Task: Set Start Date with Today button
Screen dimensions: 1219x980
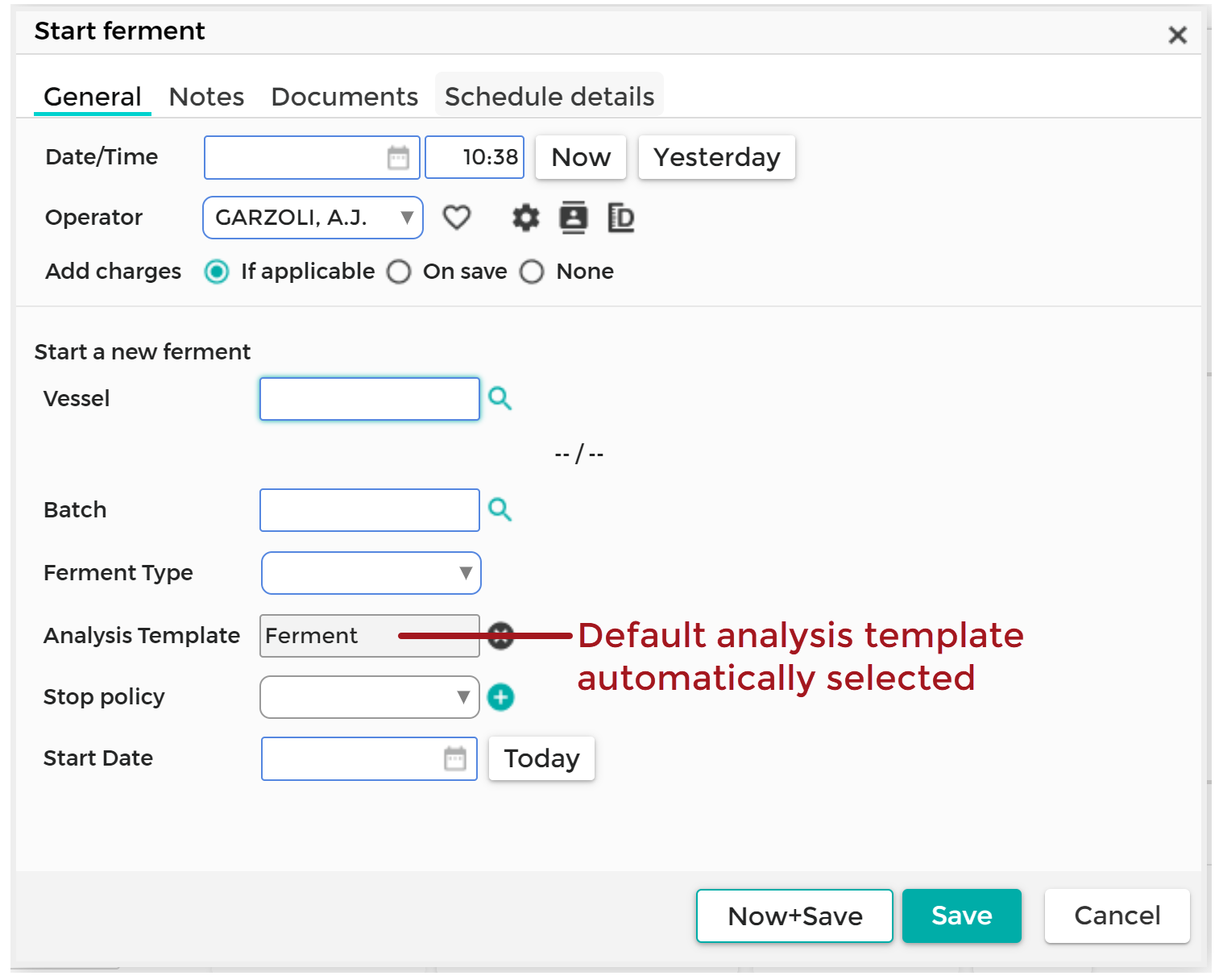Action: point(542,758)
